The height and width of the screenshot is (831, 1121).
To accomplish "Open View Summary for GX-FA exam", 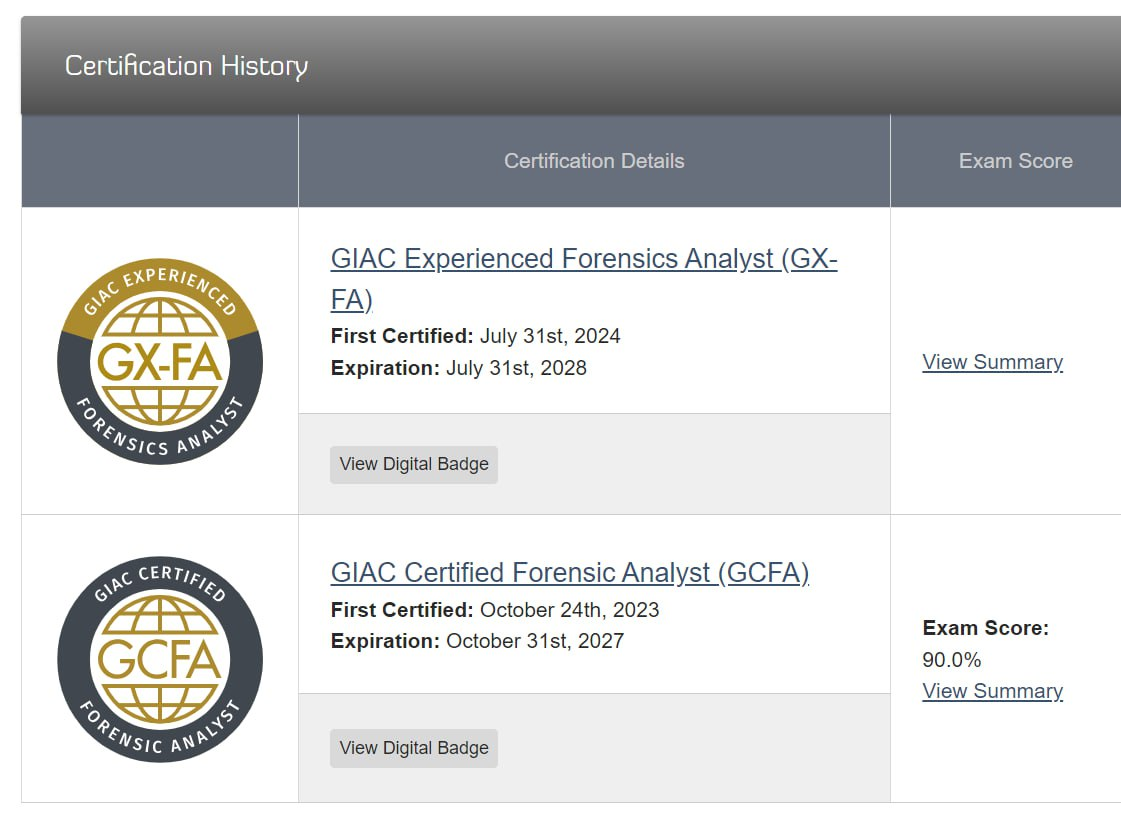I will [992, 362].
